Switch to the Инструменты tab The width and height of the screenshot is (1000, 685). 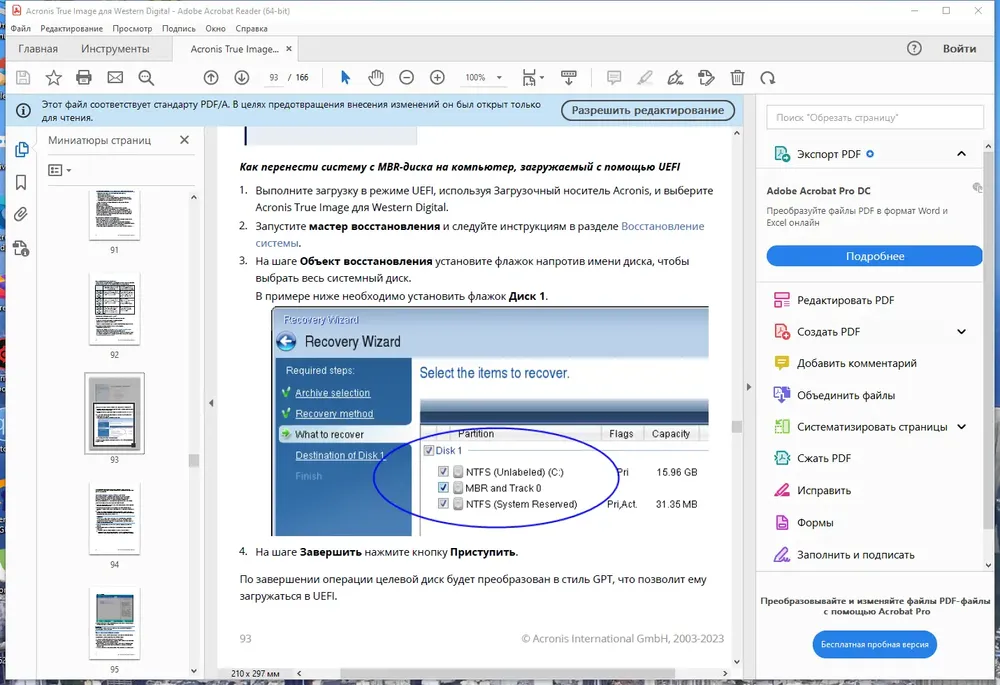tap(115, 49)
